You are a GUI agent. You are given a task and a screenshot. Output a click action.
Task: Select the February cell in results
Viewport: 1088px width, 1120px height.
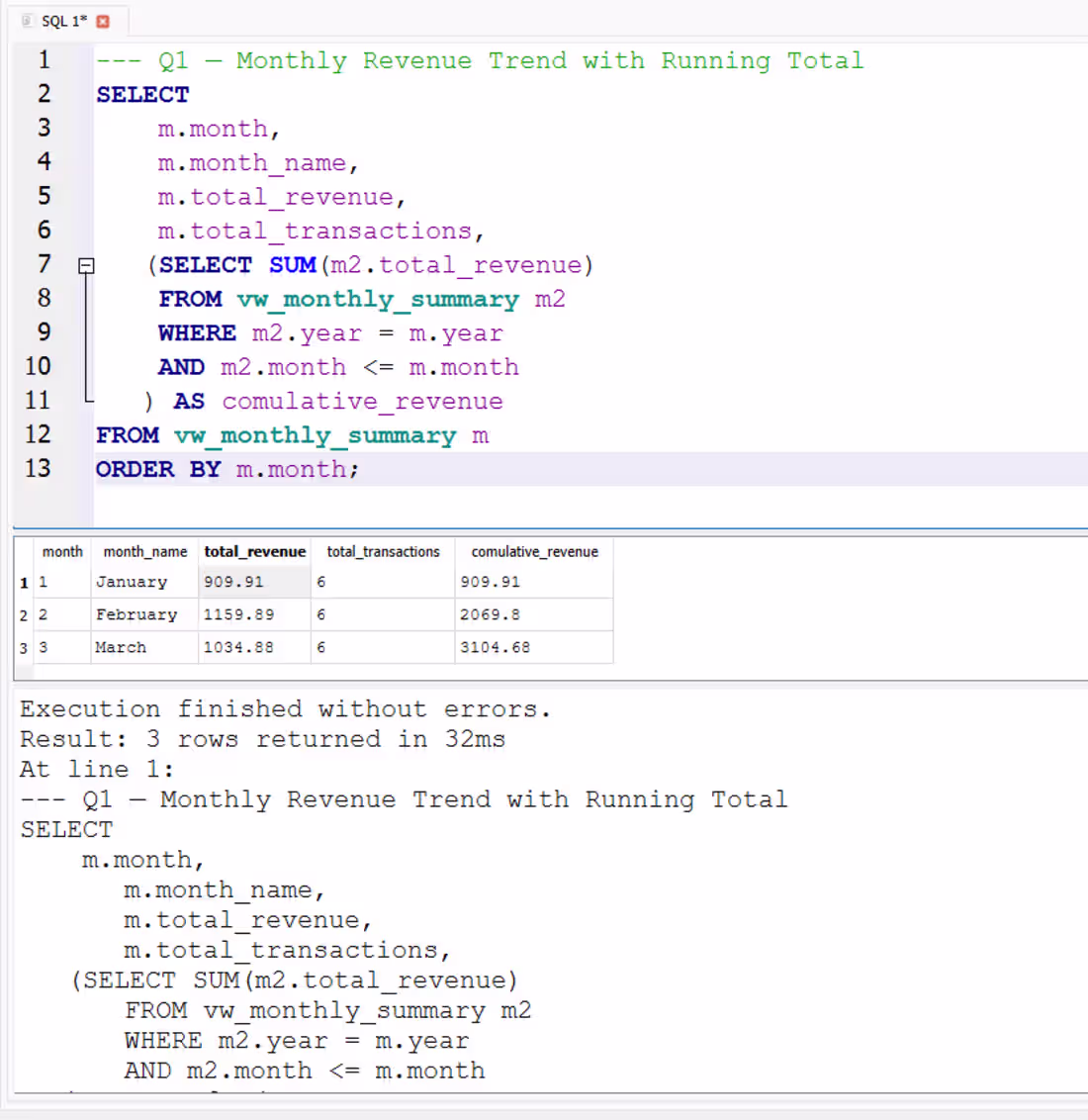pyautogui.click(x=145, y=614)
